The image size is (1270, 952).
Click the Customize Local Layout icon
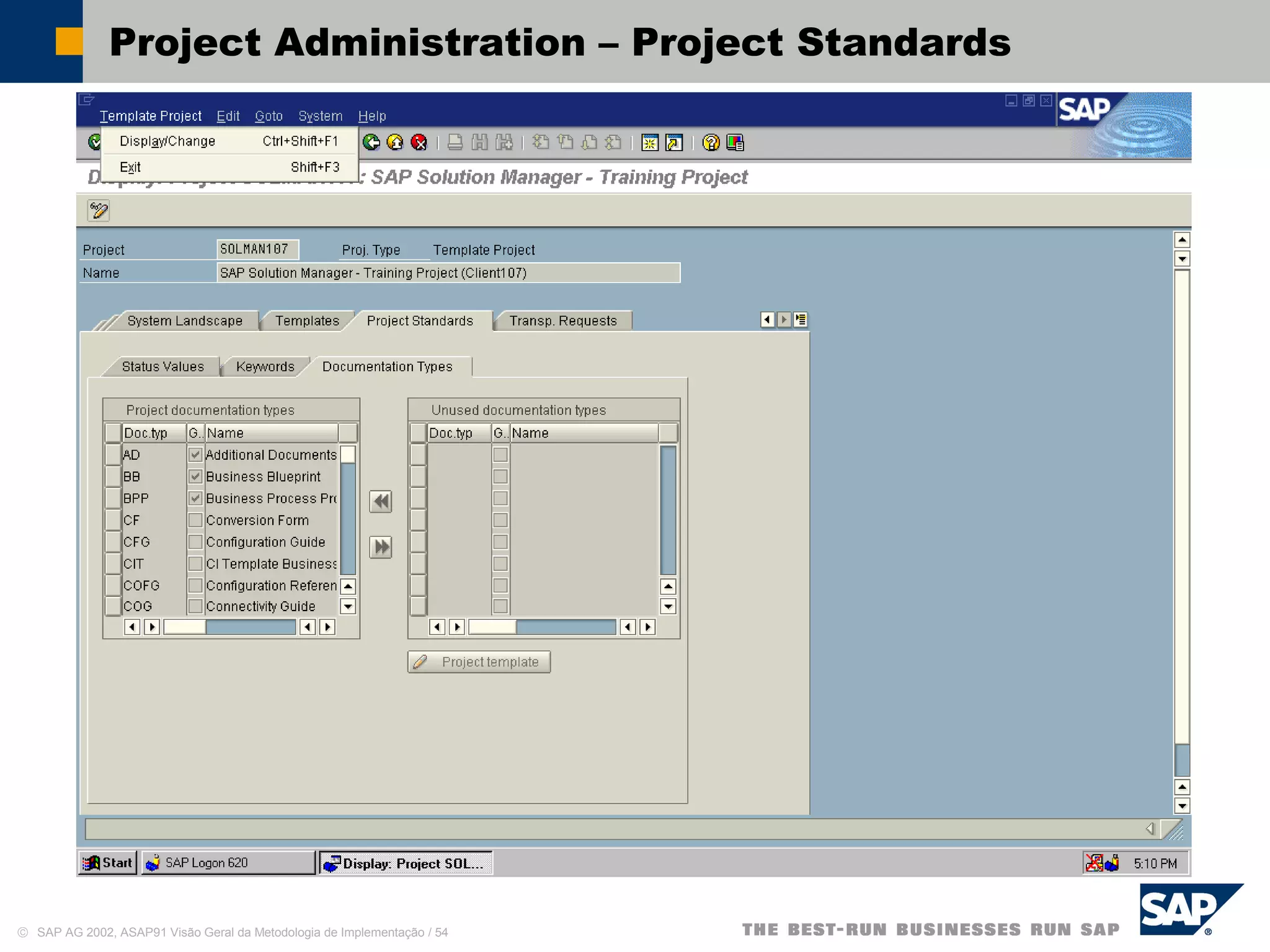tap(735, 143)
